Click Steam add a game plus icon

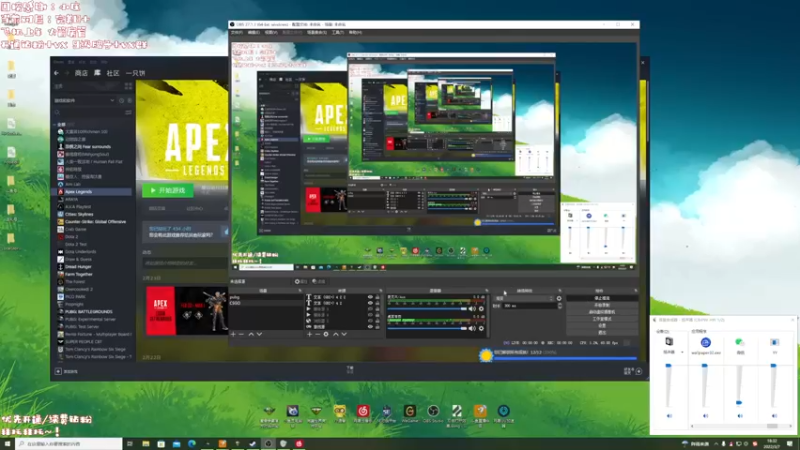click(58, 371)
